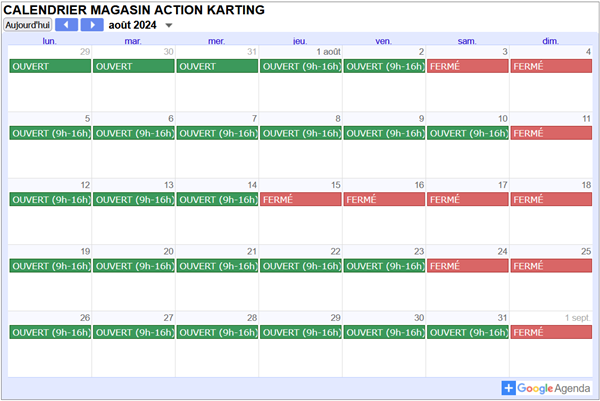Open OUVERT (9h-16h) event on August 27
Screen dimensions: 600x401
pyautogui.click(x=134, y=332)
